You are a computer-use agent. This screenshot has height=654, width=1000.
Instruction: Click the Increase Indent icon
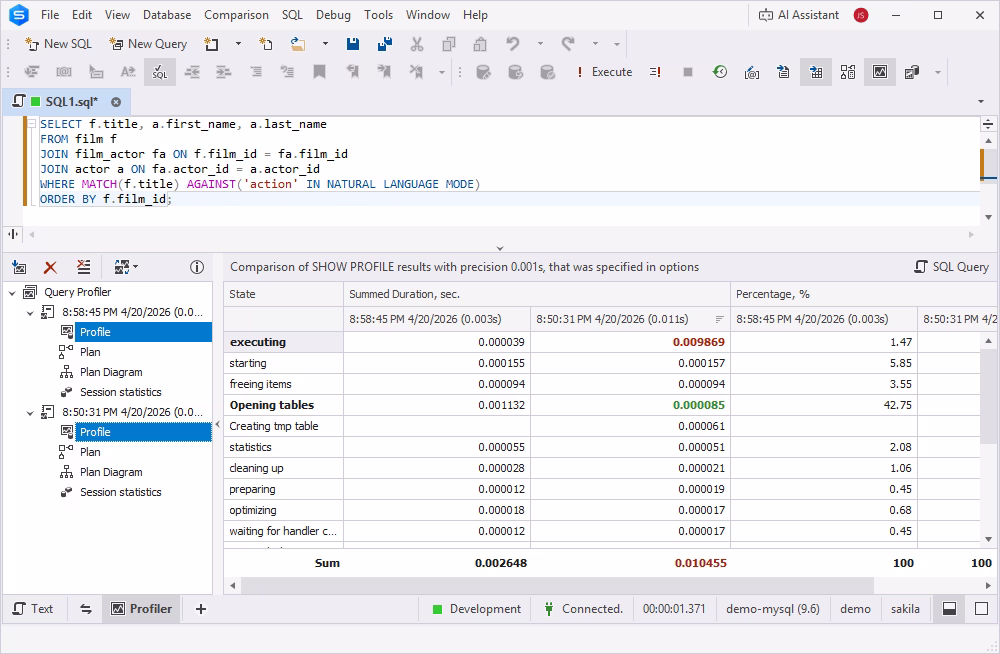coord(224,72)
